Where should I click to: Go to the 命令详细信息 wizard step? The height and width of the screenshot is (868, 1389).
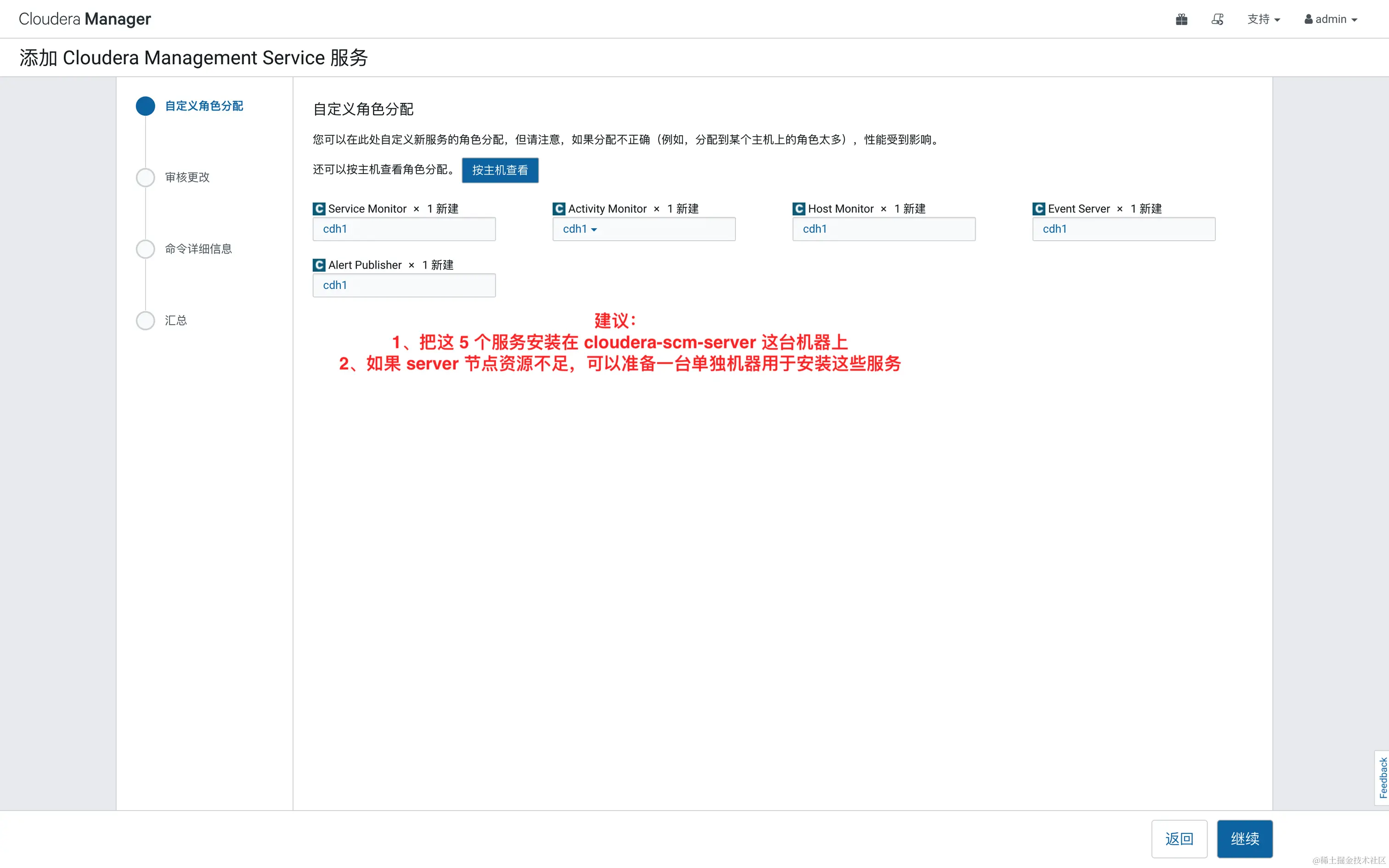coord(198,249)
